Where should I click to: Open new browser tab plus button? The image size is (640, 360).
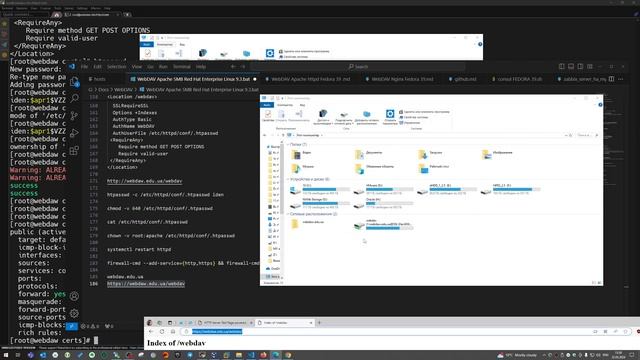pyautogui.click(x=319, y=322)
